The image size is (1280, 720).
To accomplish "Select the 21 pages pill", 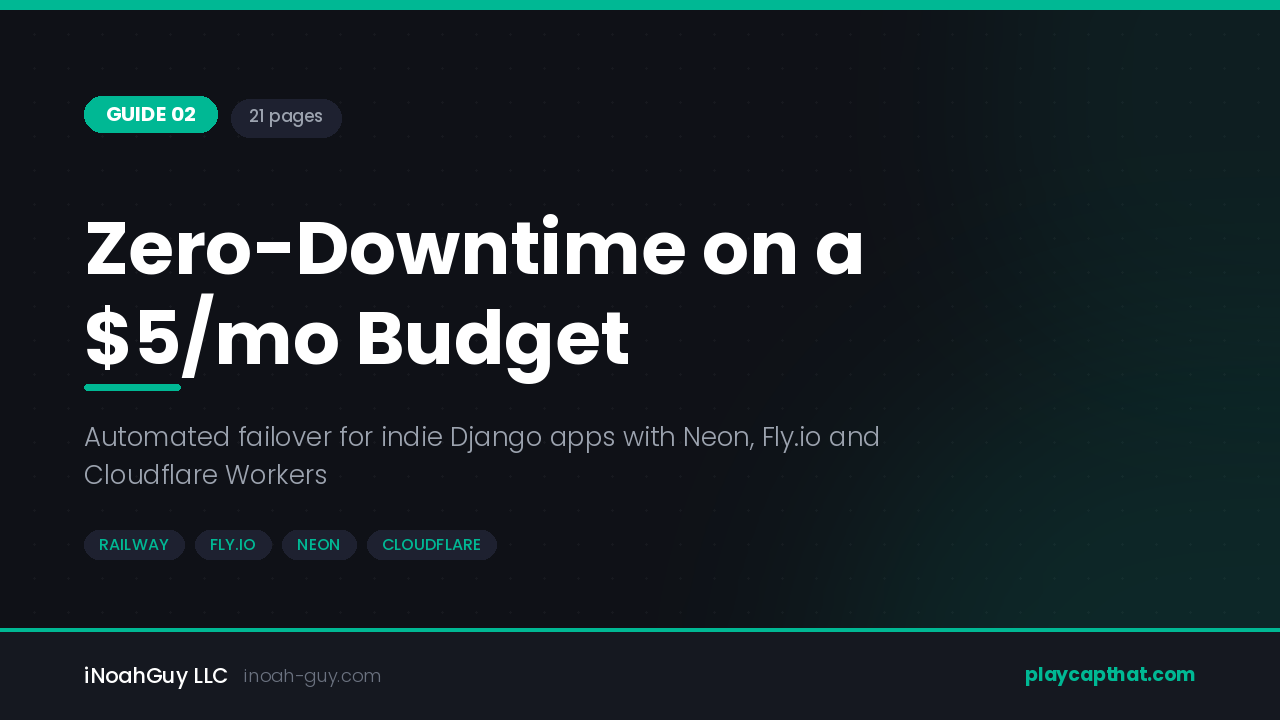I will point(286,118).
